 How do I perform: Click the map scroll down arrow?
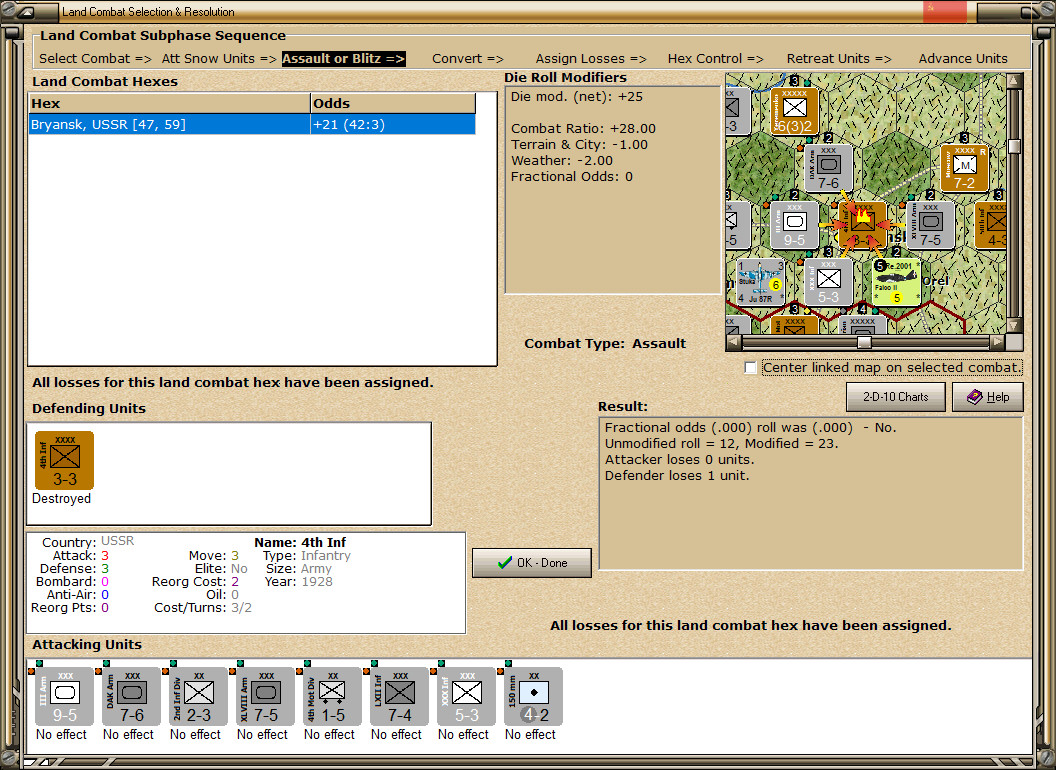tap(1014, 326)
